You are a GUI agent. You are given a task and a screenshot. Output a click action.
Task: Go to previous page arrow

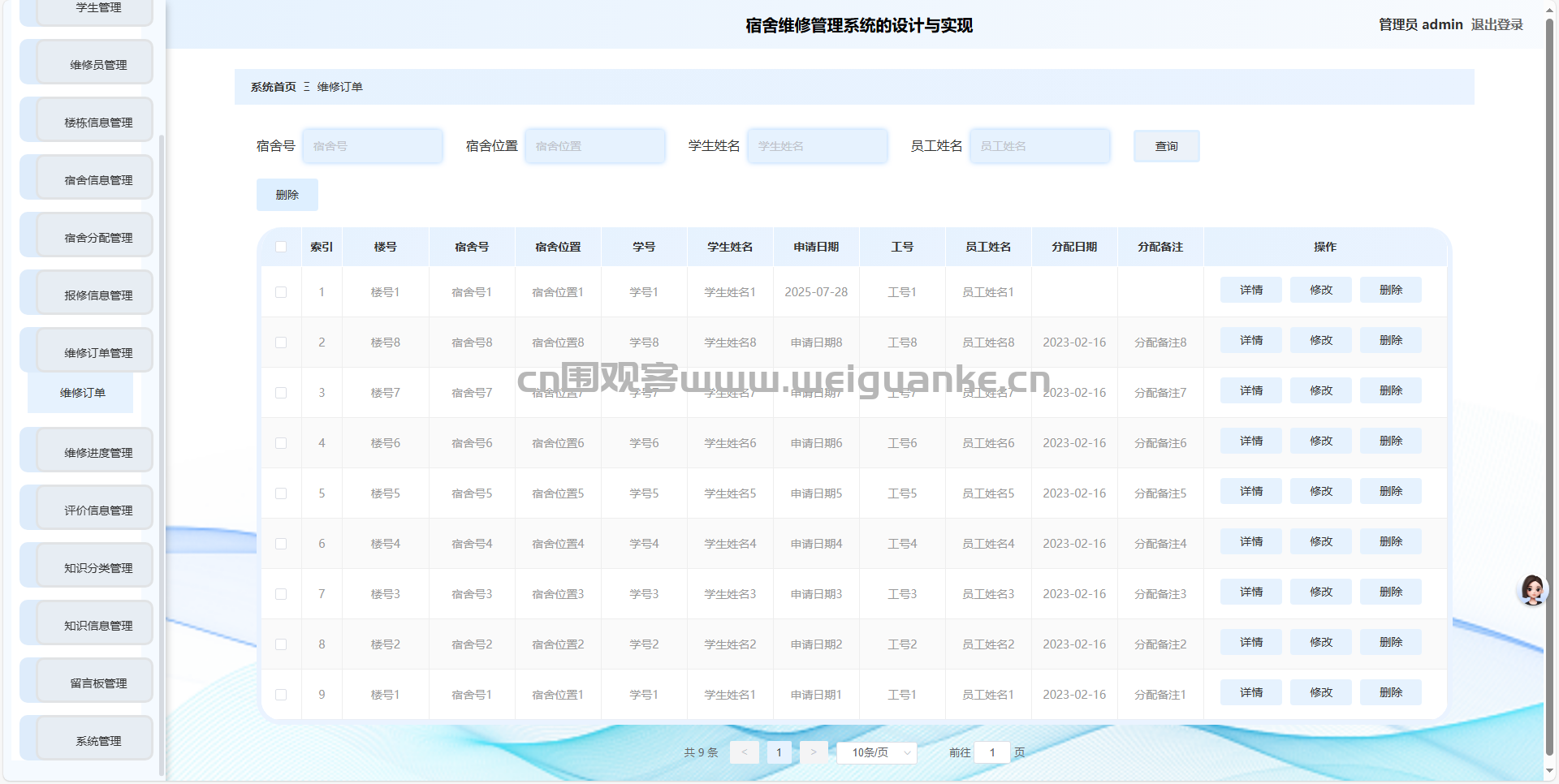coord(744,752)
